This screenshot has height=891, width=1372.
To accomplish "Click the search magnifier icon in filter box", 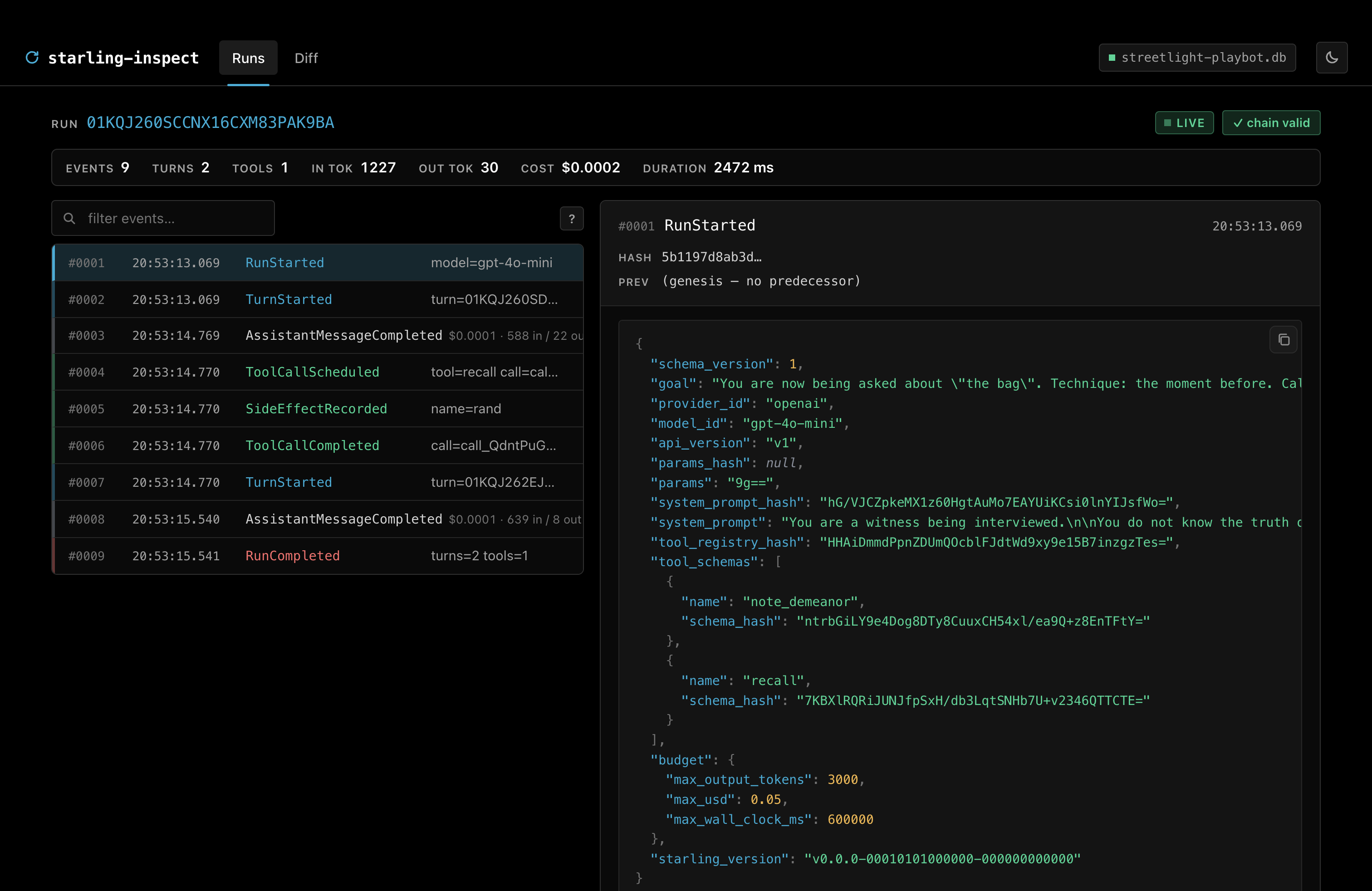I will click(x=70, y=218).
